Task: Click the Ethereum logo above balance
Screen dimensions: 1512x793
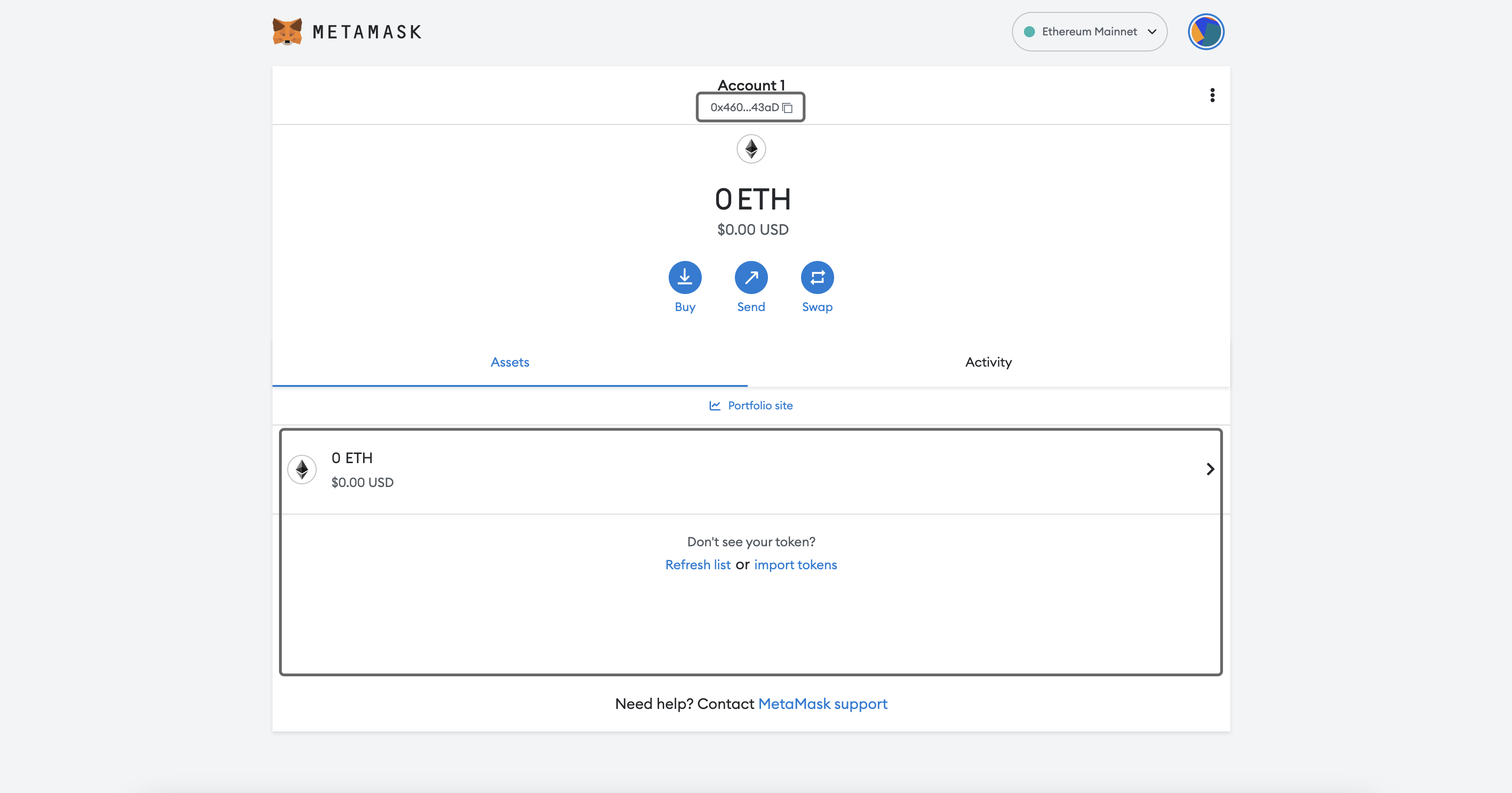Action: pyautogui.click(x=751, y=149)
